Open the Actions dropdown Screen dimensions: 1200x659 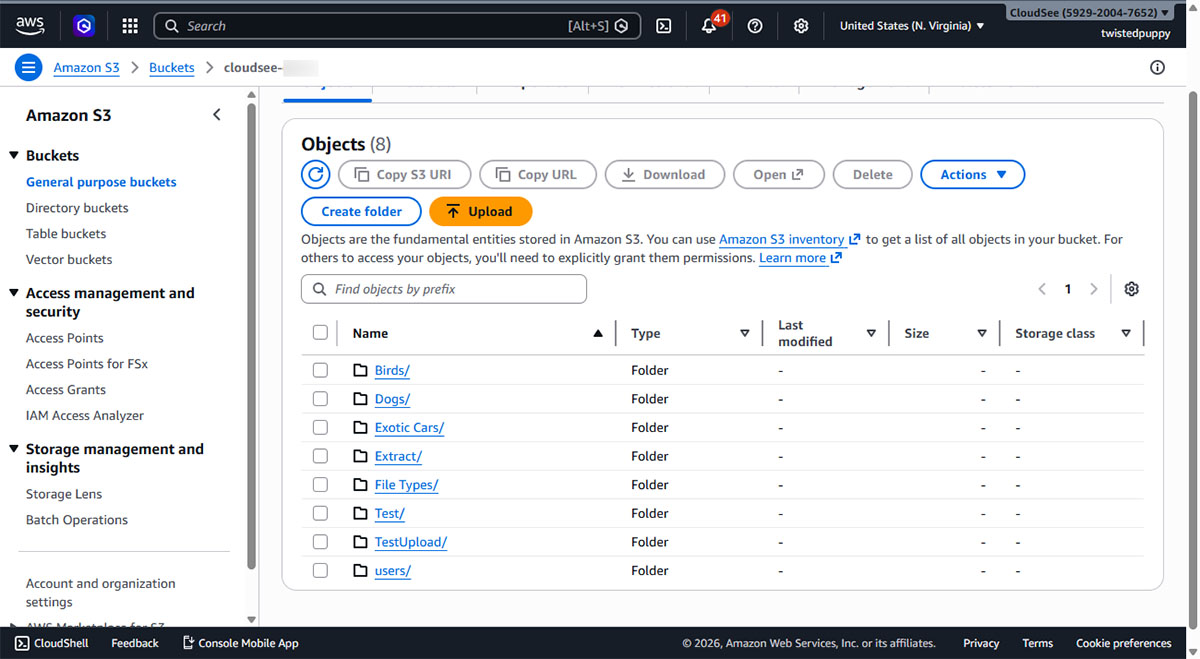coord(973,174)
